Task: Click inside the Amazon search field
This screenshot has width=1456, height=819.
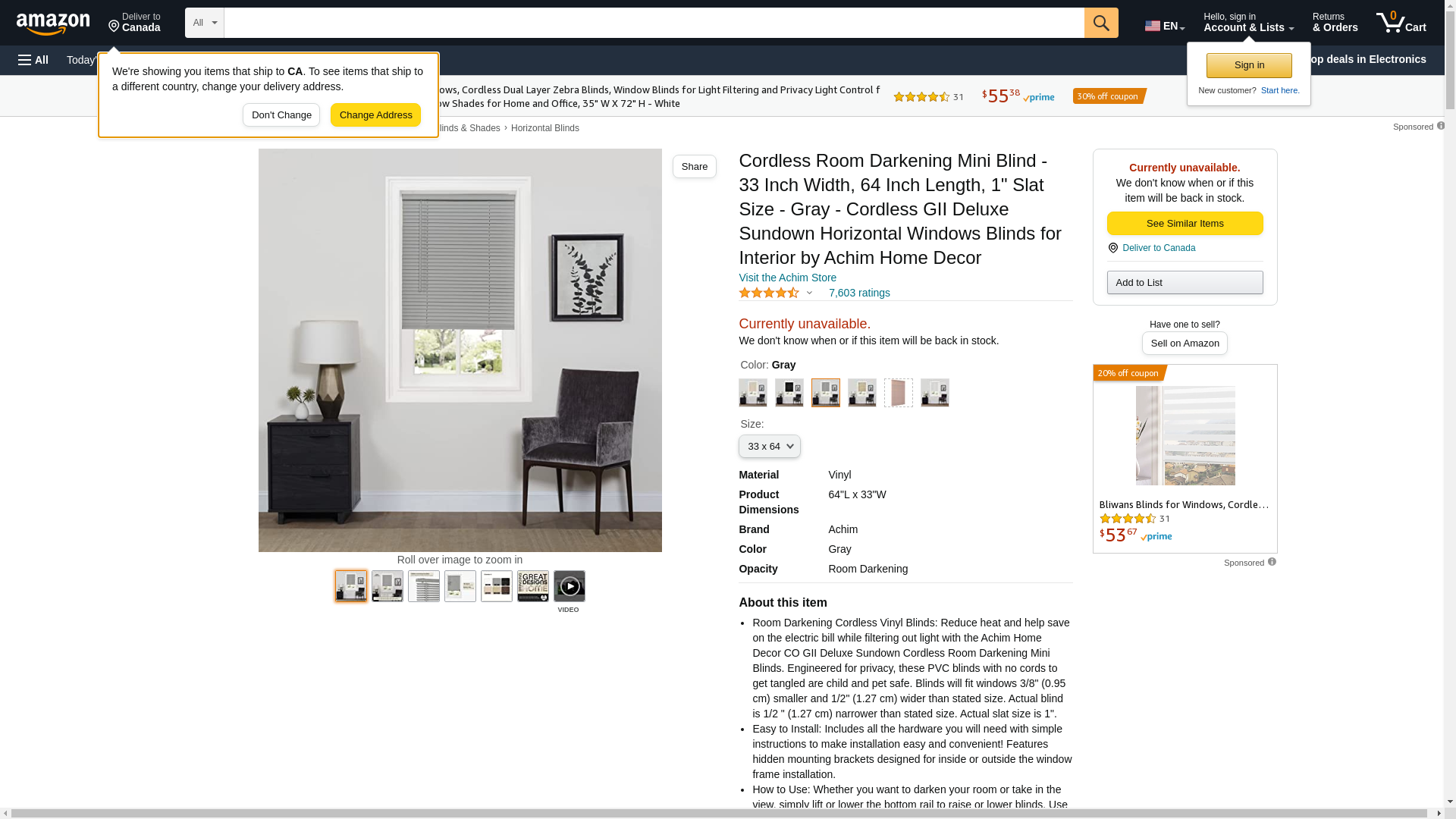Action: [x=654, y=23]
